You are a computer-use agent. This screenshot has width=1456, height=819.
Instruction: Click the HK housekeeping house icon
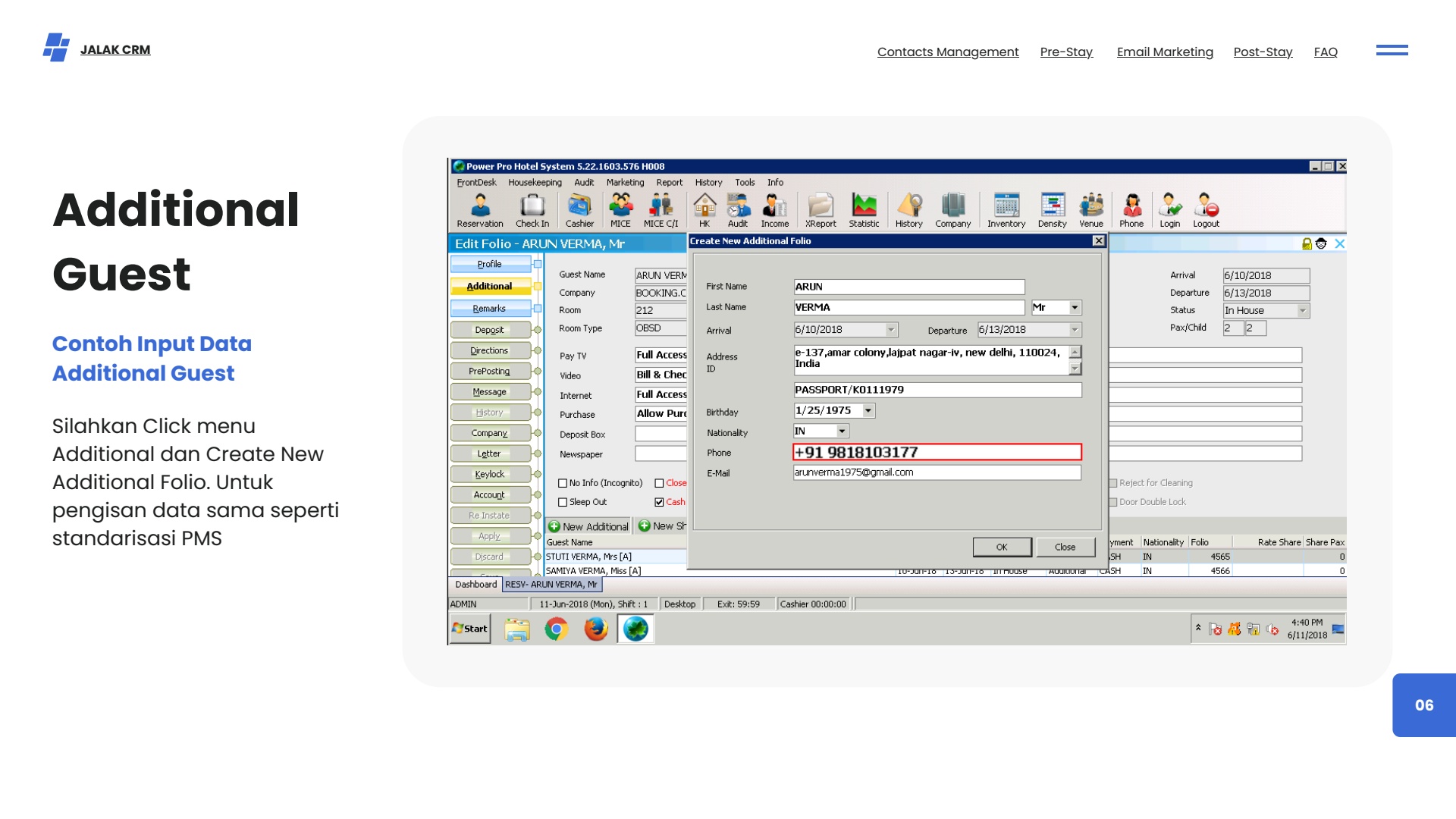point(704,210)
